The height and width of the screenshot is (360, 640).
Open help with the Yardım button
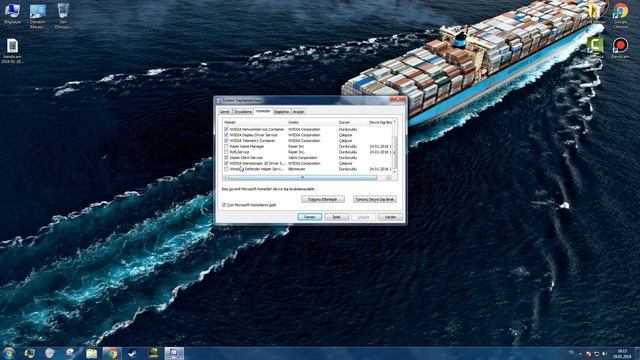click(x=390, y=217)
